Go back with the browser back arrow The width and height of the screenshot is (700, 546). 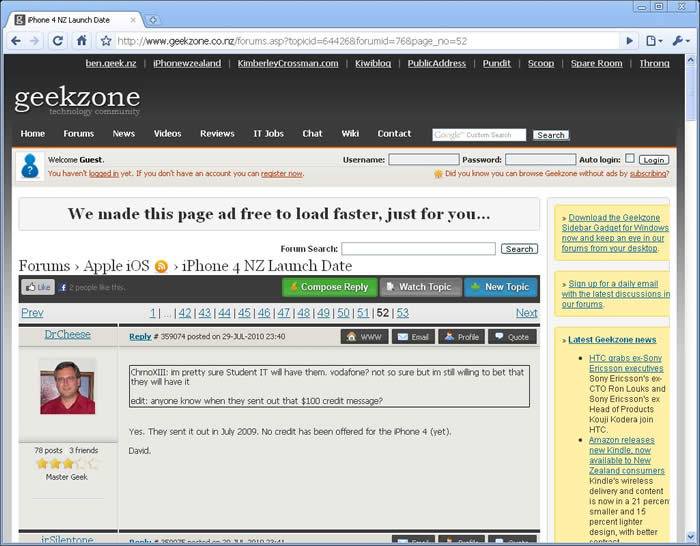pos(16,41)
